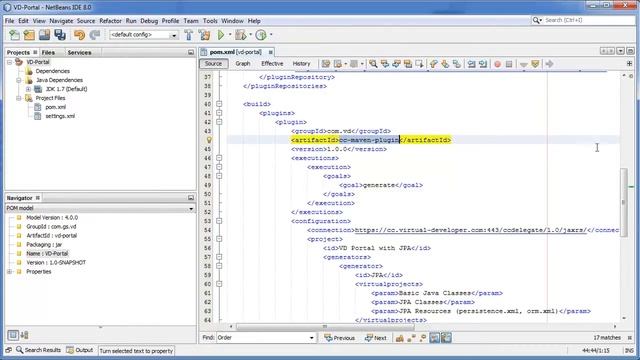Select the pom.xml editor tab
The image size is (640, 360).
(x=236, y=52)
